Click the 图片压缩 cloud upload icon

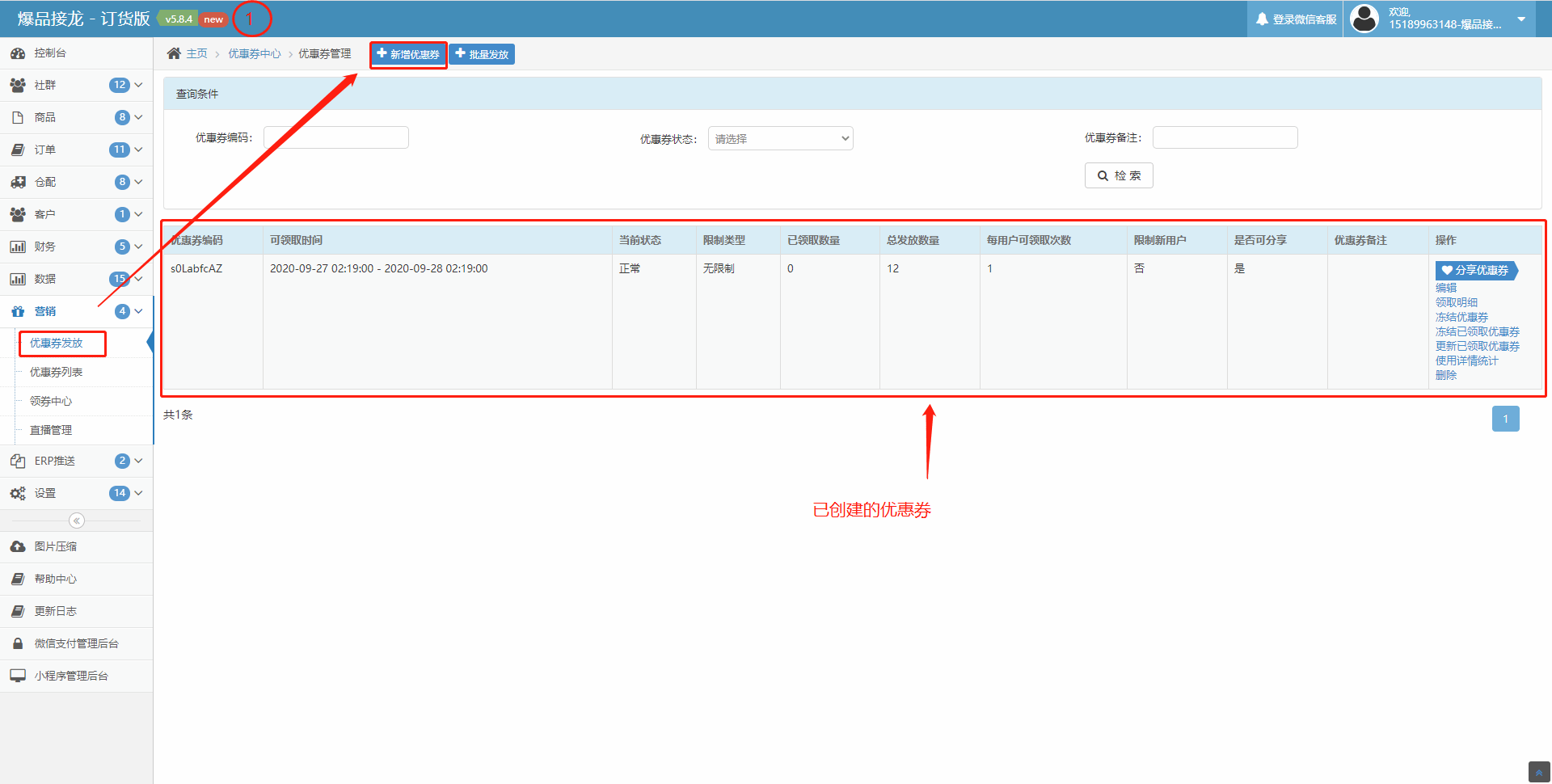pos(18,547)
